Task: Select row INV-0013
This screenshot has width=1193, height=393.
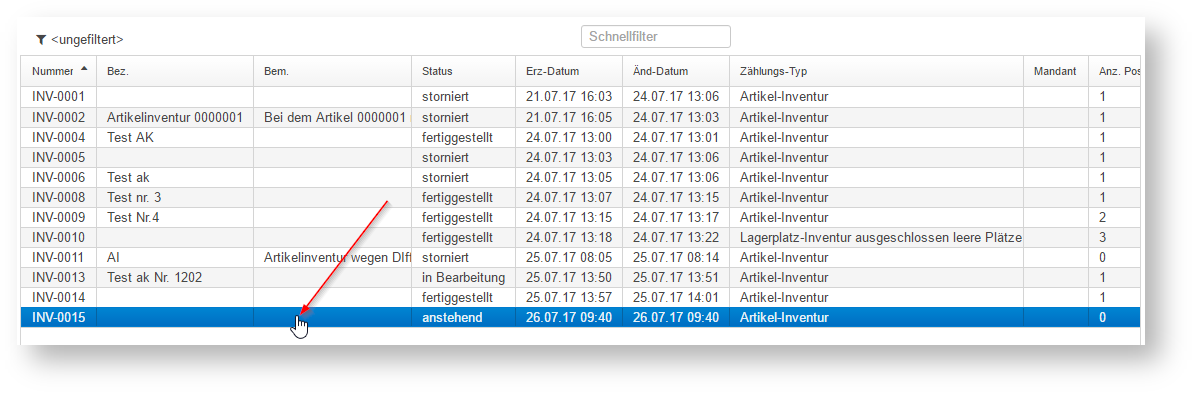Action: click(x=581, y=277)
